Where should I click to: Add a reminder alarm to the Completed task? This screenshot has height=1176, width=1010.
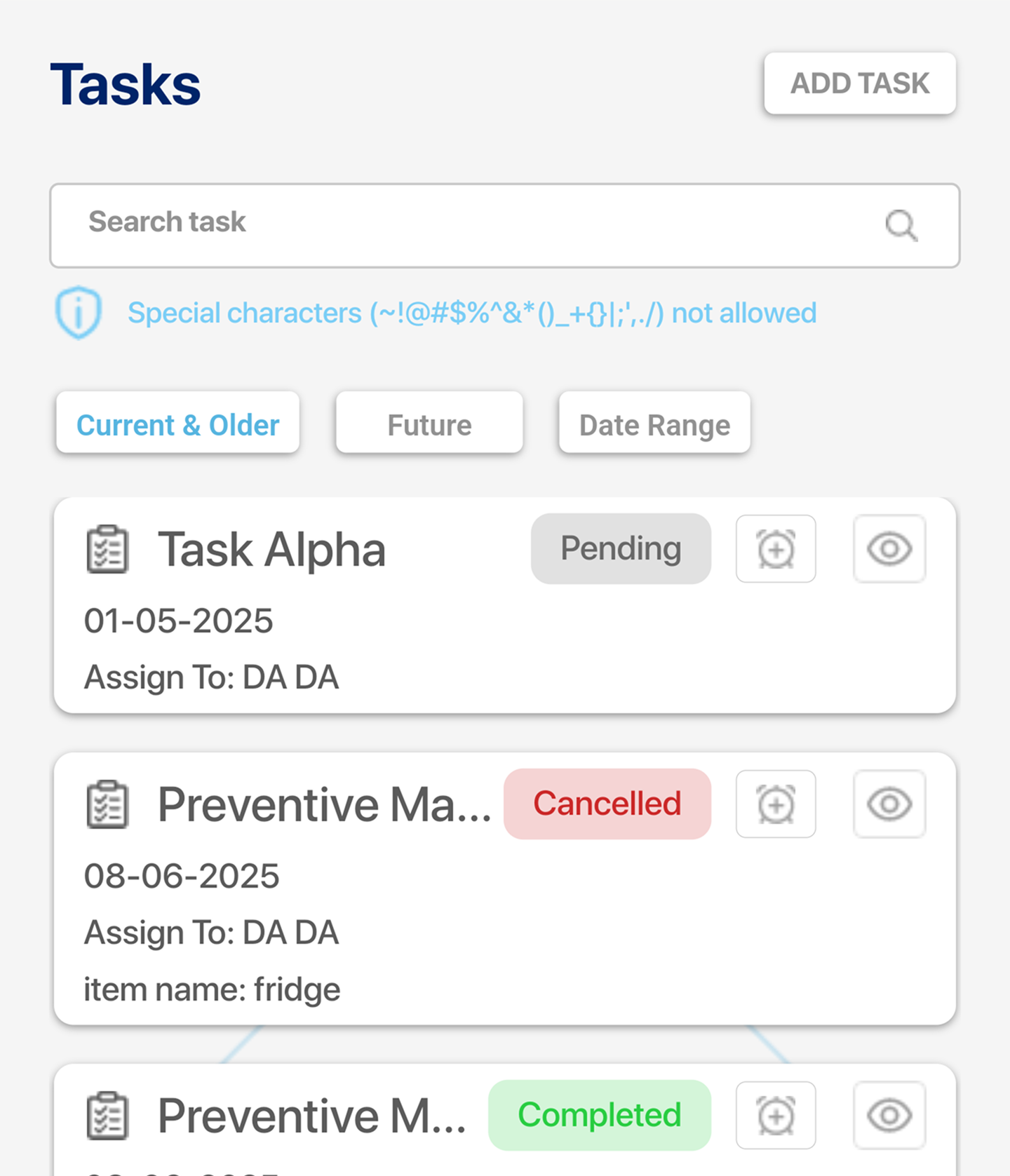(x=776, y=1115)
